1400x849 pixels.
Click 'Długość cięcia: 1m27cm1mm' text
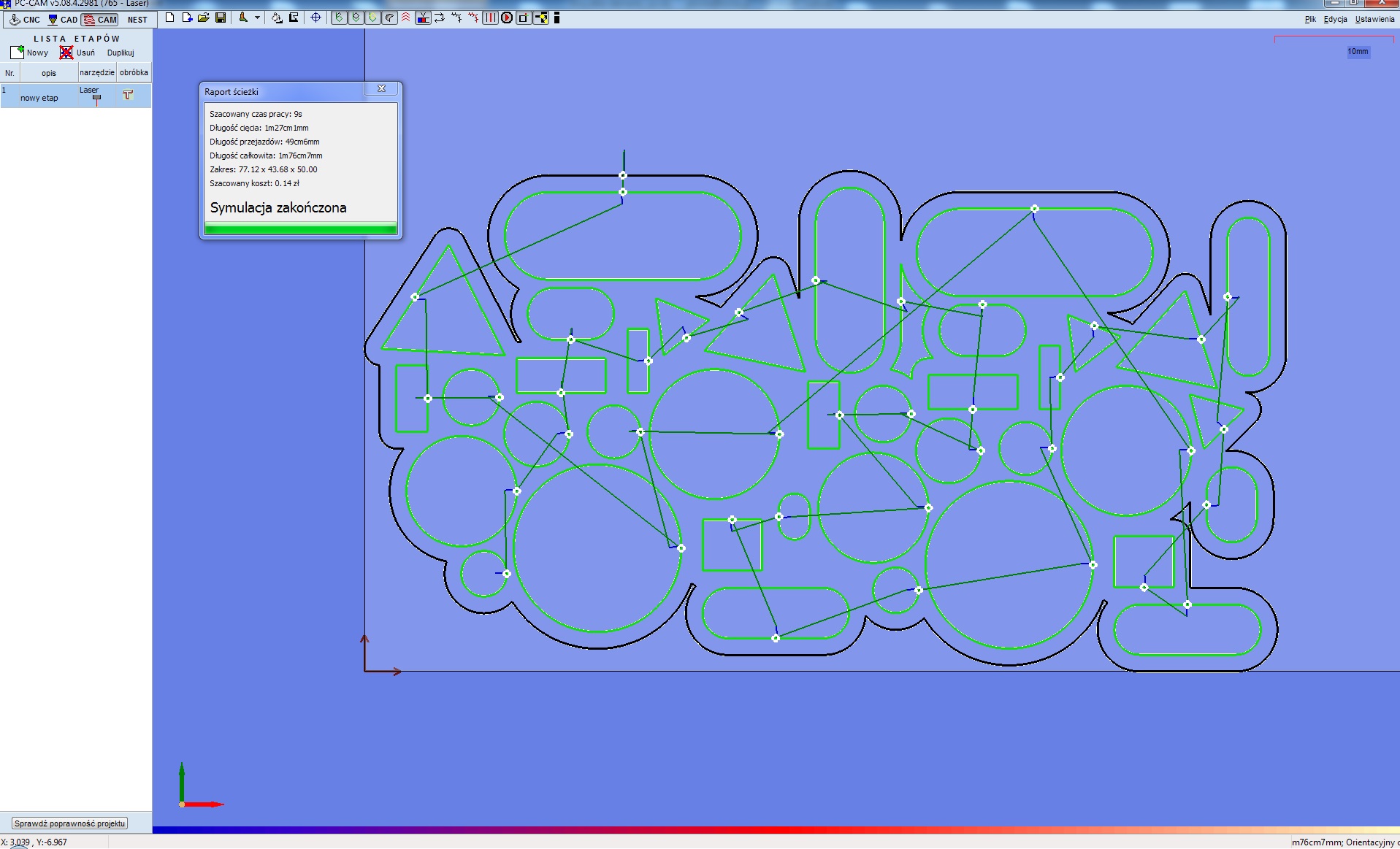click(x=259, y=128)
